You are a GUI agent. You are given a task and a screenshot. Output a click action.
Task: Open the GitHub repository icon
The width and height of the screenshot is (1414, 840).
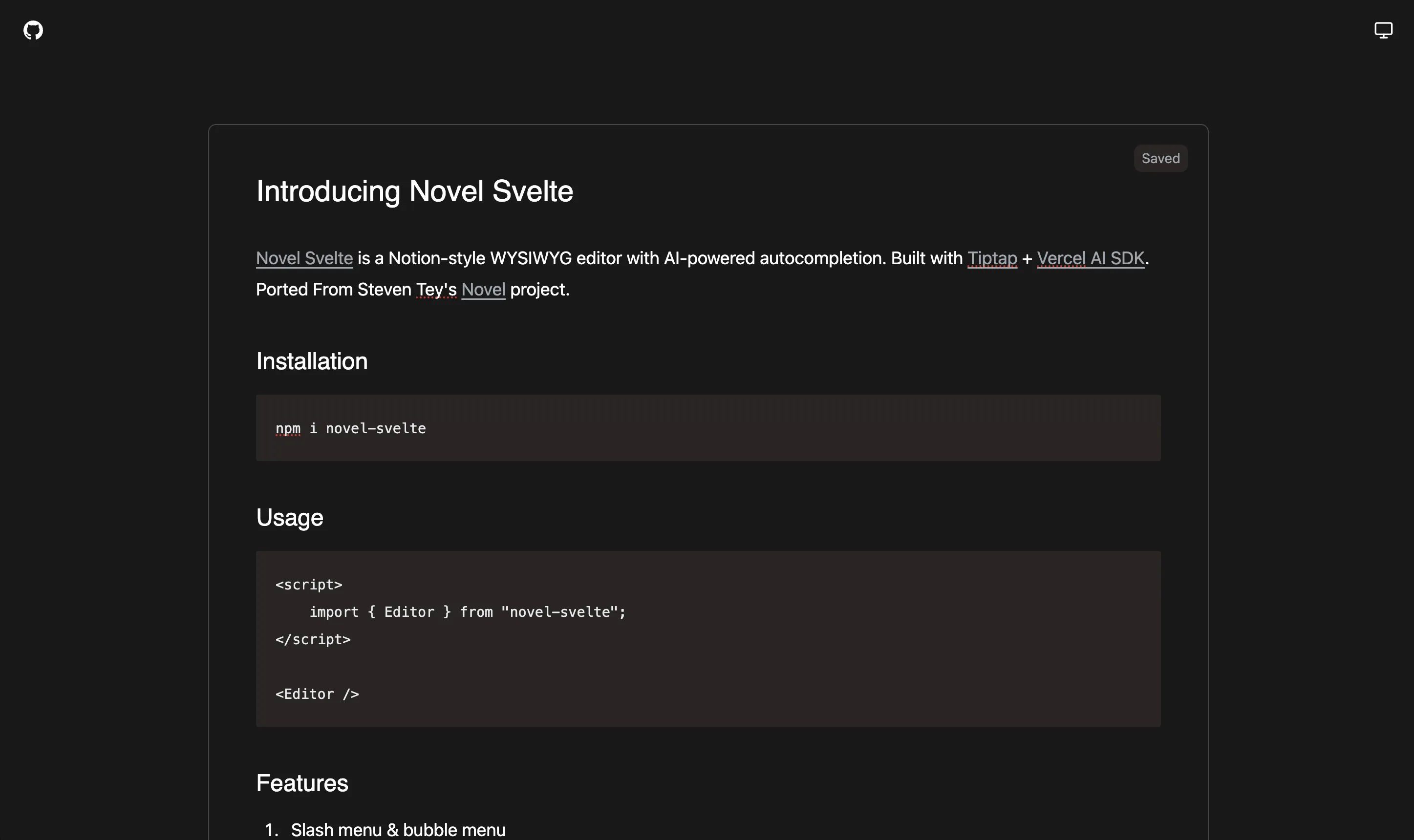(33, 30)
